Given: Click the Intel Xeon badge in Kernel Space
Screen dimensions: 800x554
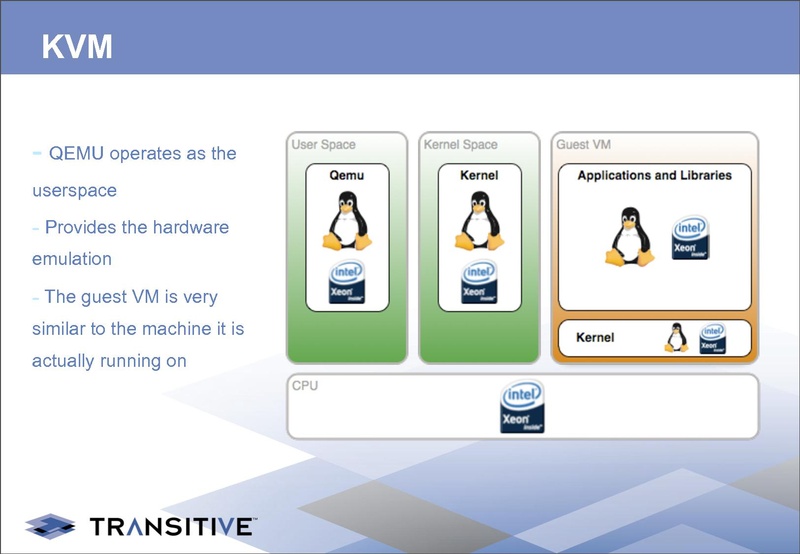Looking at the screenshot, I should 479,284.
